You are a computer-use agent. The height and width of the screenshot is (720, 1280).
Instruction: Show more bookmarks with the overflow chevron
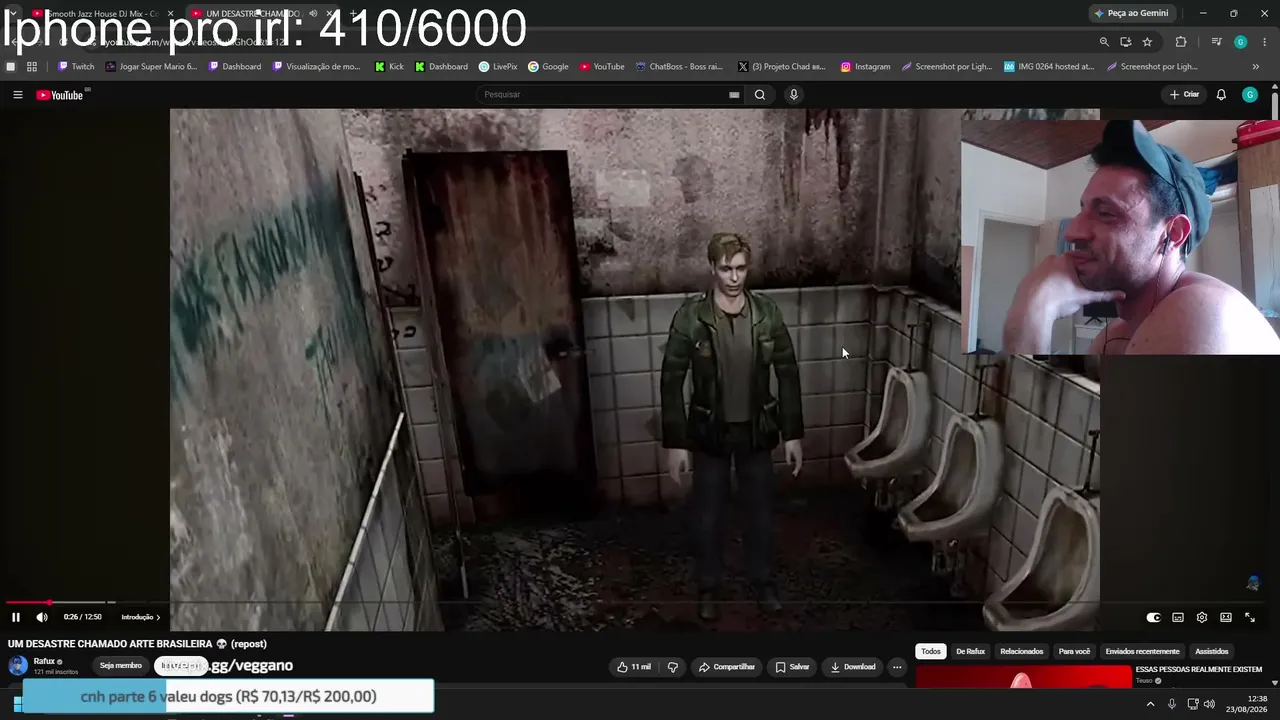[1256, 67]
